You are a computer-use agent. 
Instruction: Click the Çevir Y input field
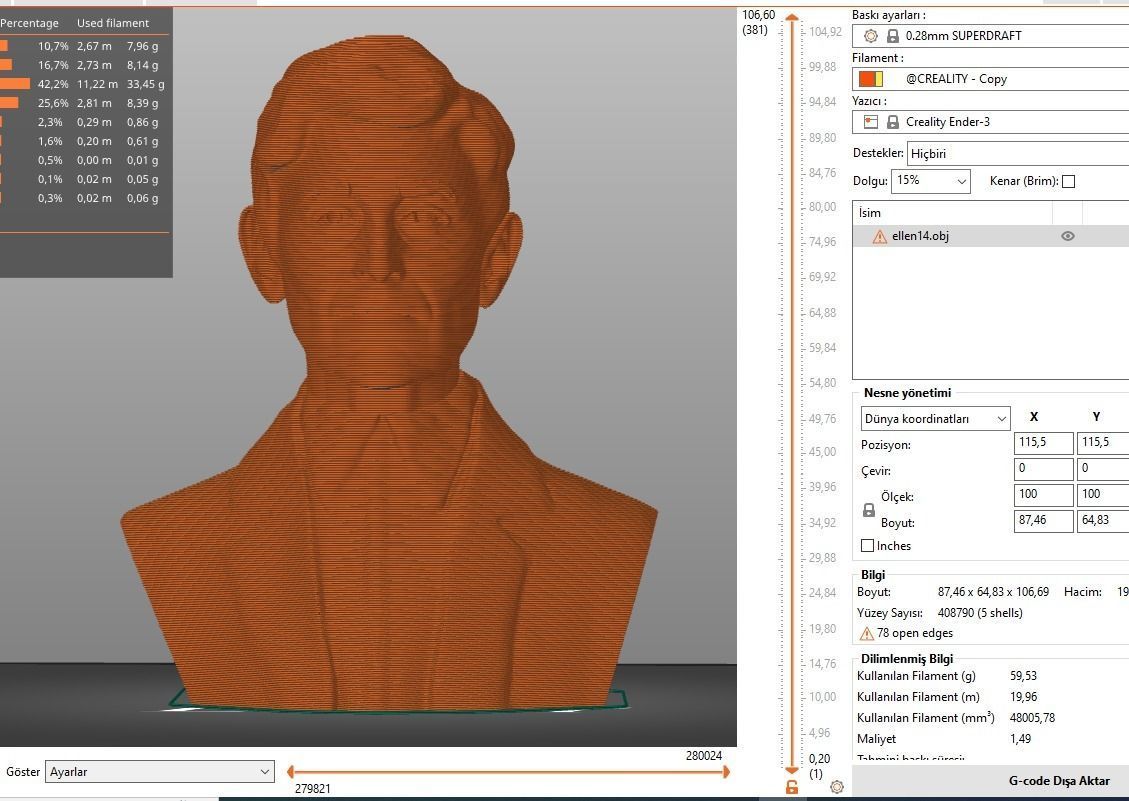click(1103, 469)
